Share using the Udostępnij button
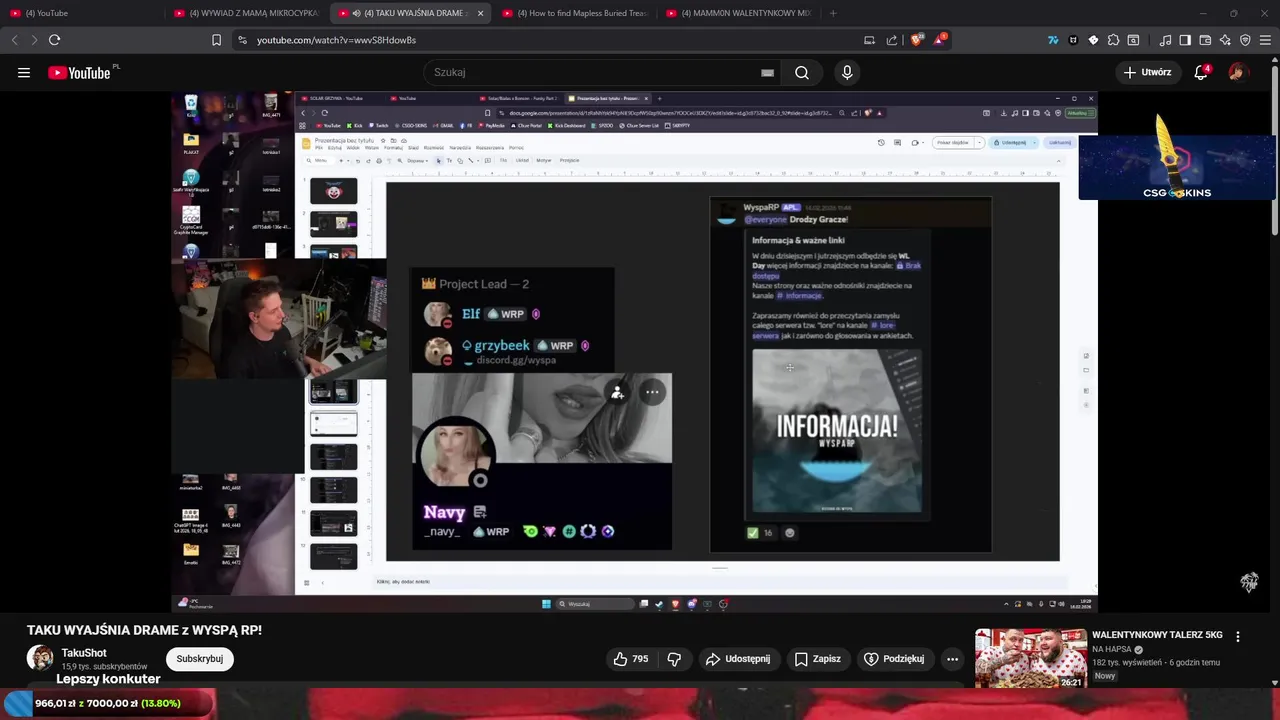1280x720 pixels. 738,659
